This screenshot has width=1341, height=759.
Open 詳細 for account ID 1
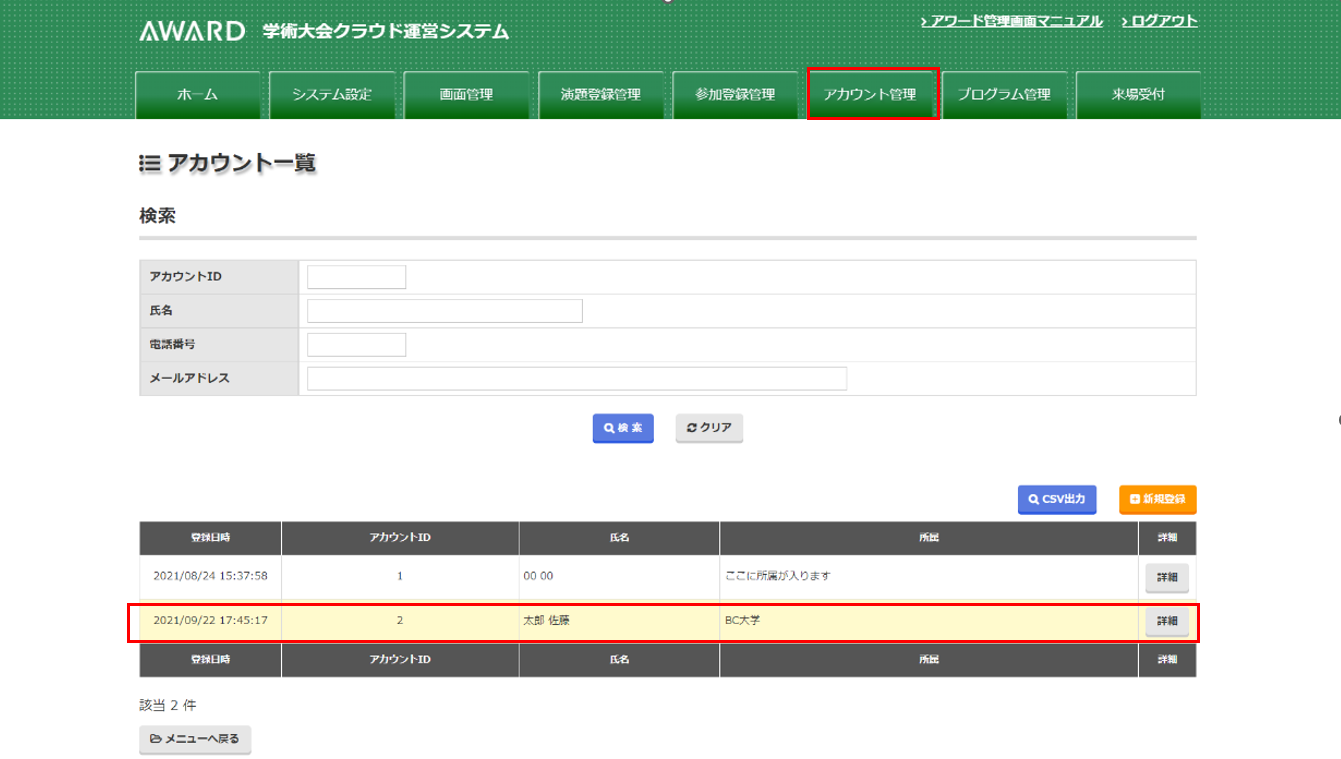point(1166,577)
